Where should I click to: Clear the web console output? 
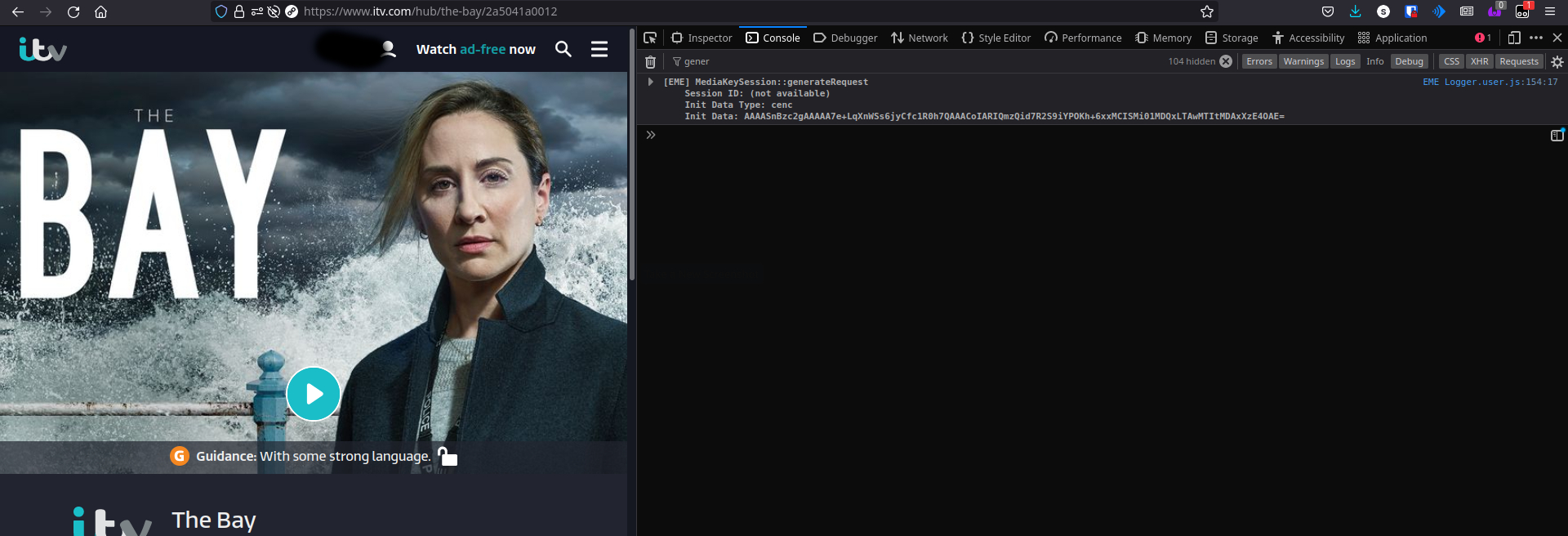point(650,61)
